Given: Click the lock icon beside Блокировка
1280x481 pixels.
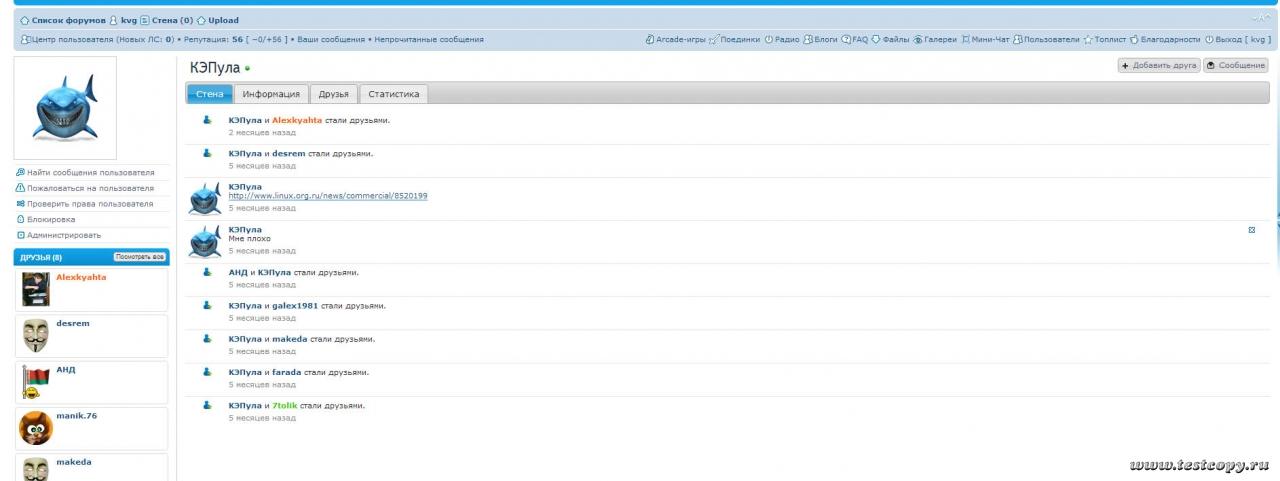Looking at the screenshot, I should pos(20,219).
